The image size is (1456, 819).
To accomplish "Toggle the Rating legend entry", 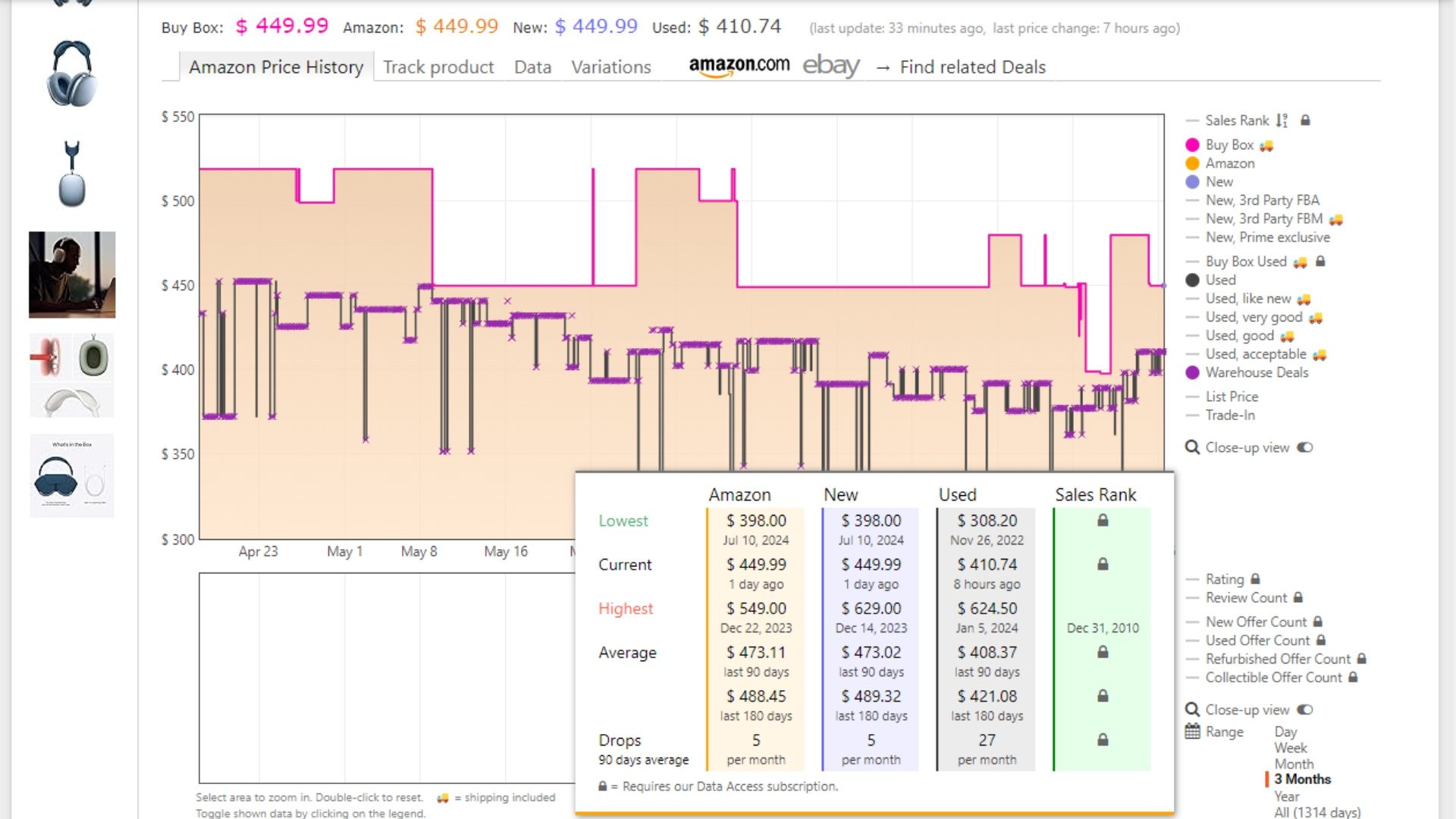I will pos(1225,579).
